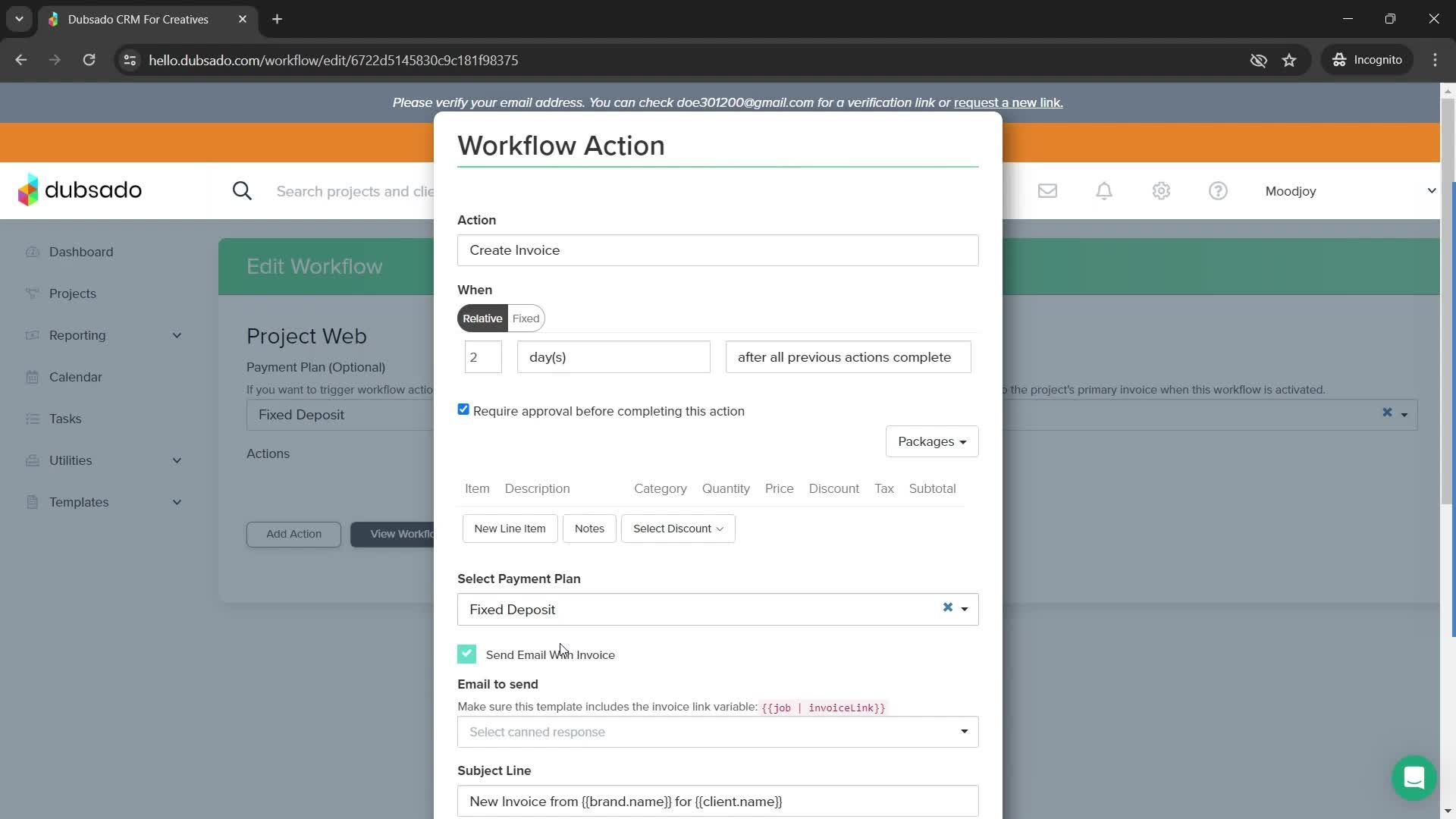The image size is (1456, 819).
Task: Close the Dubsado CRM browser tab
Action: click(242, 19)
